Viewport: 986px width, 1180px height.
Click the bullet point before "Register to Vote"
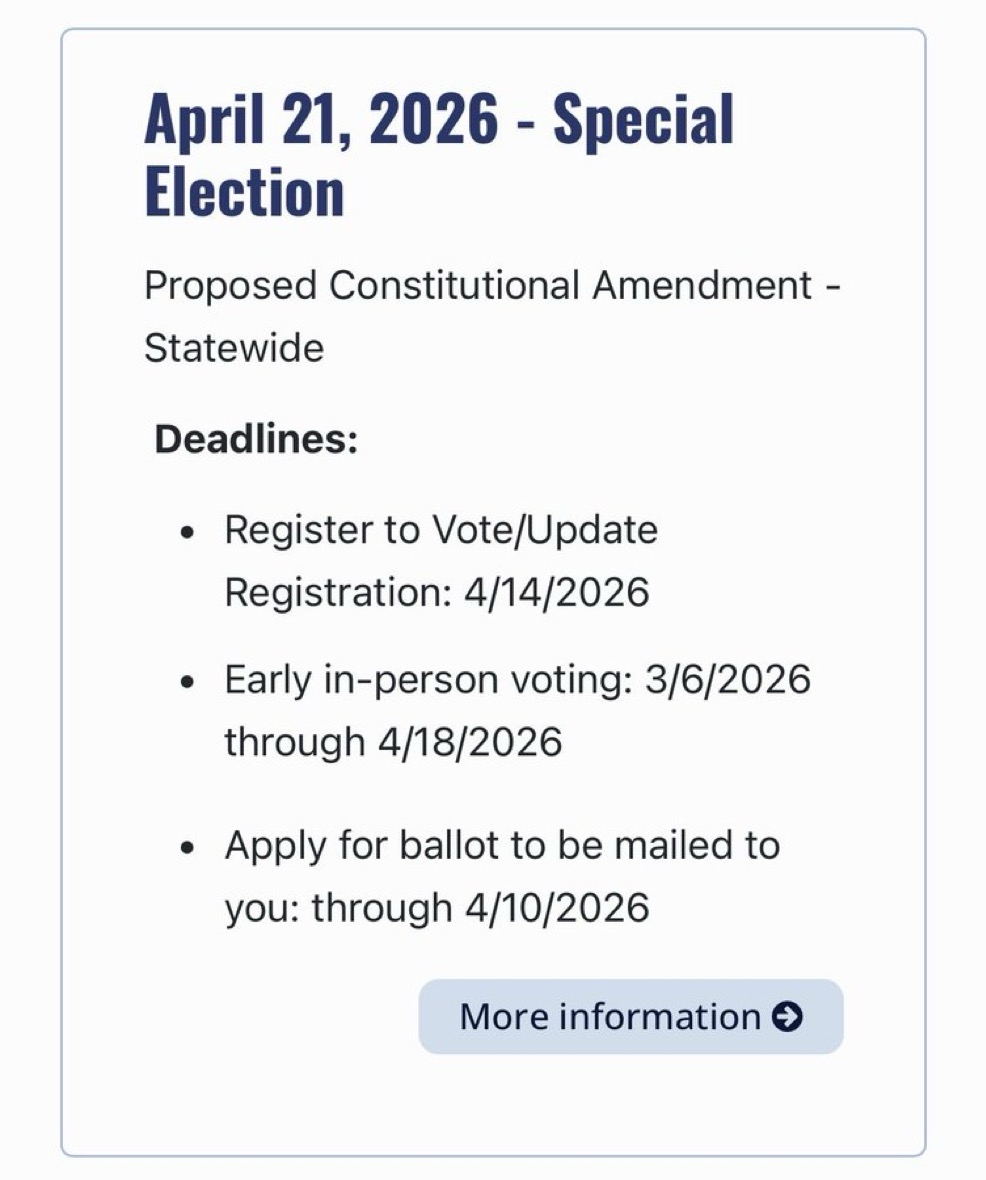[187, 533]
